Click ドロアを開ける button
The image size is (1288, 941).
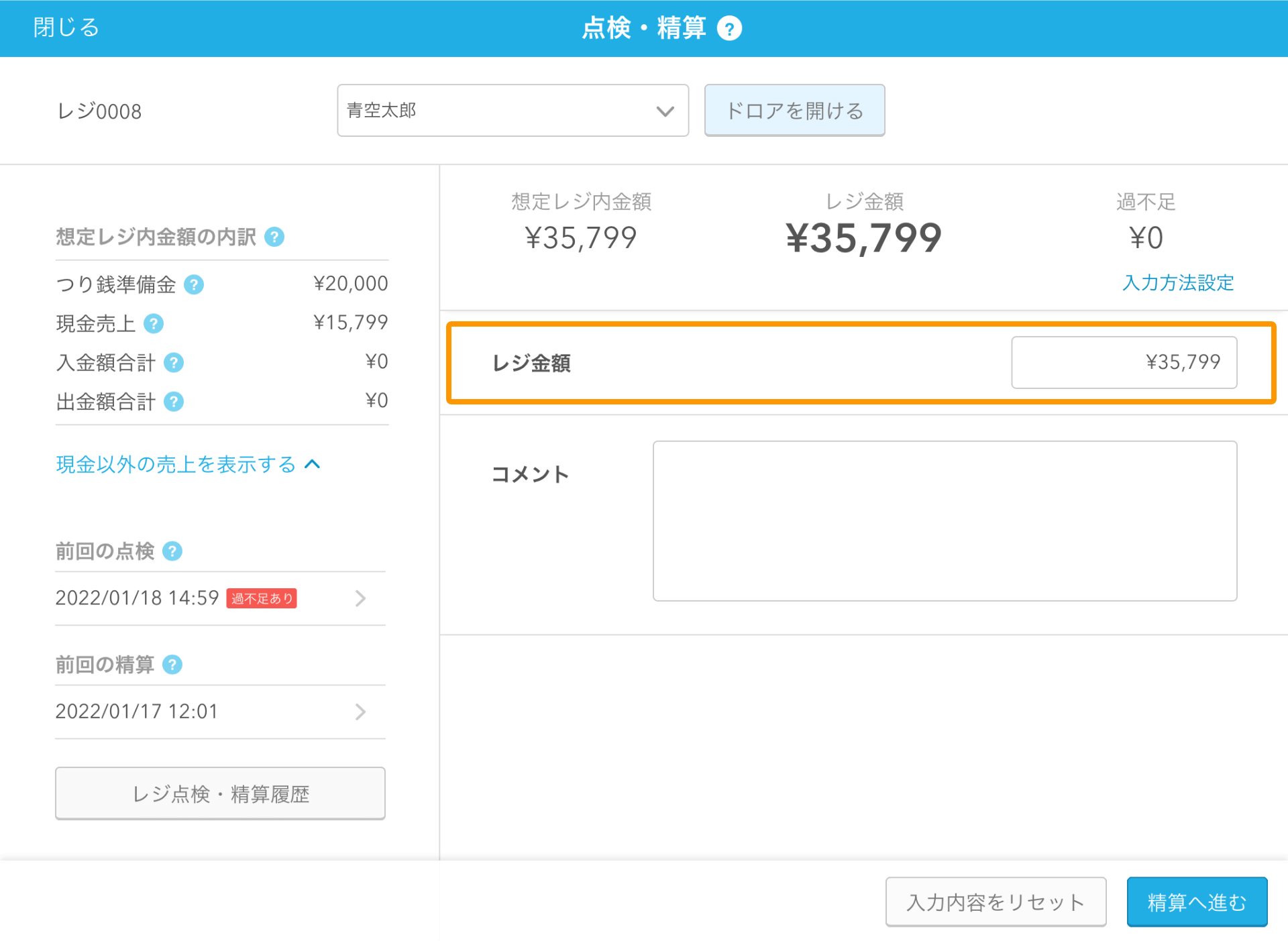[x=794, y=111]
